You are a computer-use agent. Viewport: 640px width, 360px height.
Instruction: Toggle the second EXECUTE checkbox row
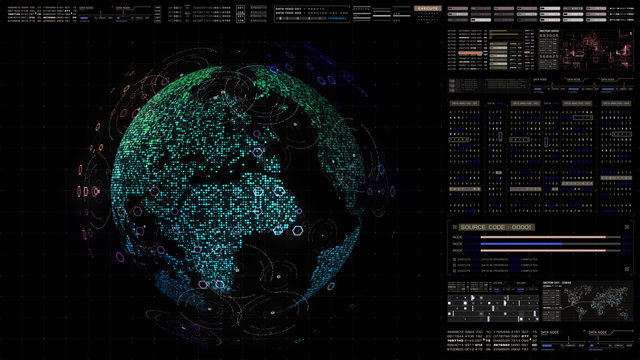tap(454, 265)
